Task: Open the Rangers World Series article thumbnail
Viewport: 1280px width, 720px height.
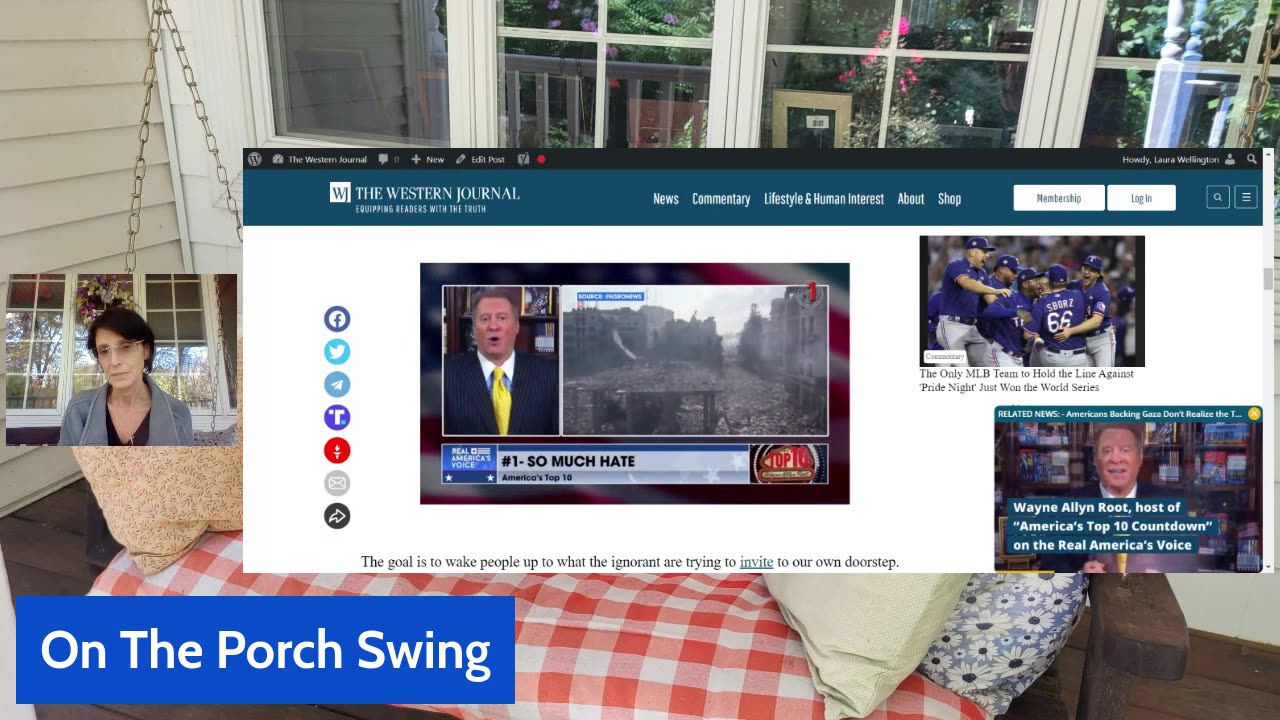Action: (1032, 301)
